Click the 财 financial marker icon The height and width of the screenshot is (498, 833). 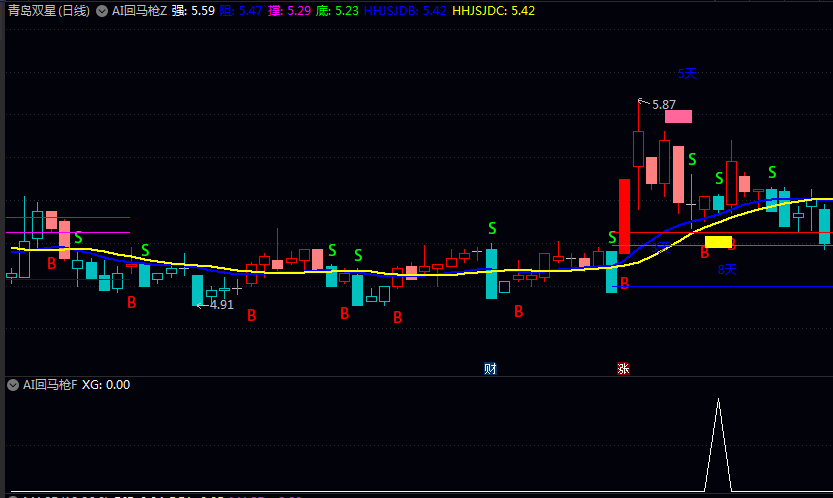click(490, 368)
